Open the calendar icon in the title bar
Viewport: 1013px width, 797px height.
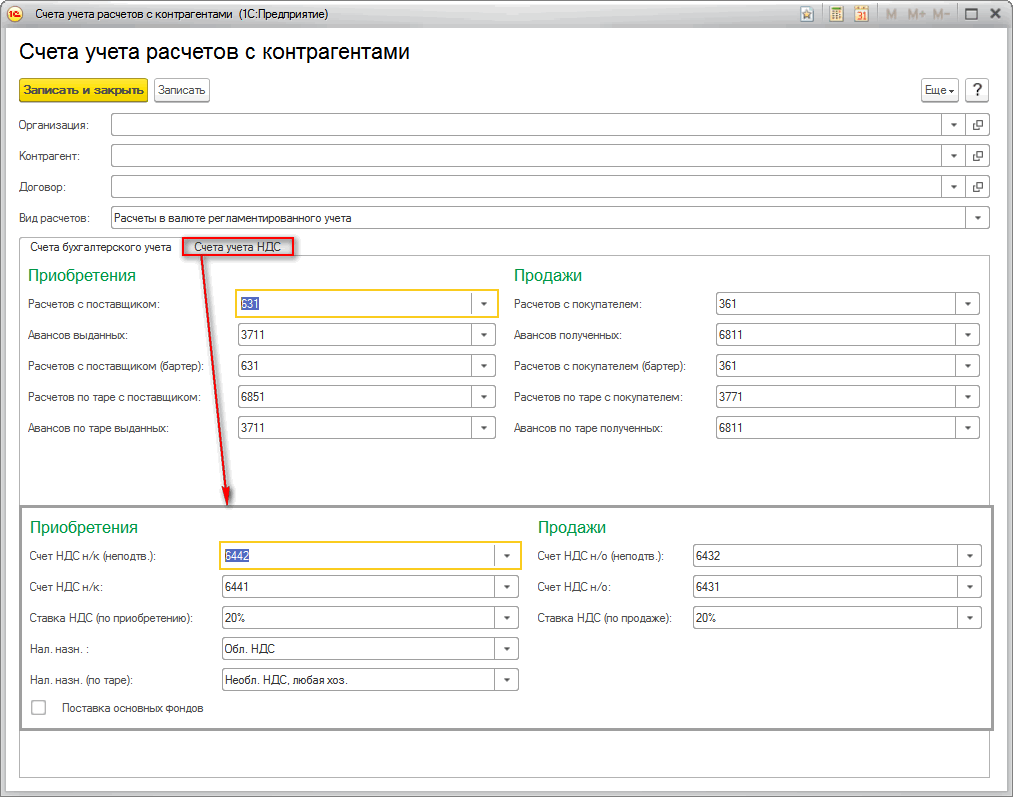pos(861,14)
